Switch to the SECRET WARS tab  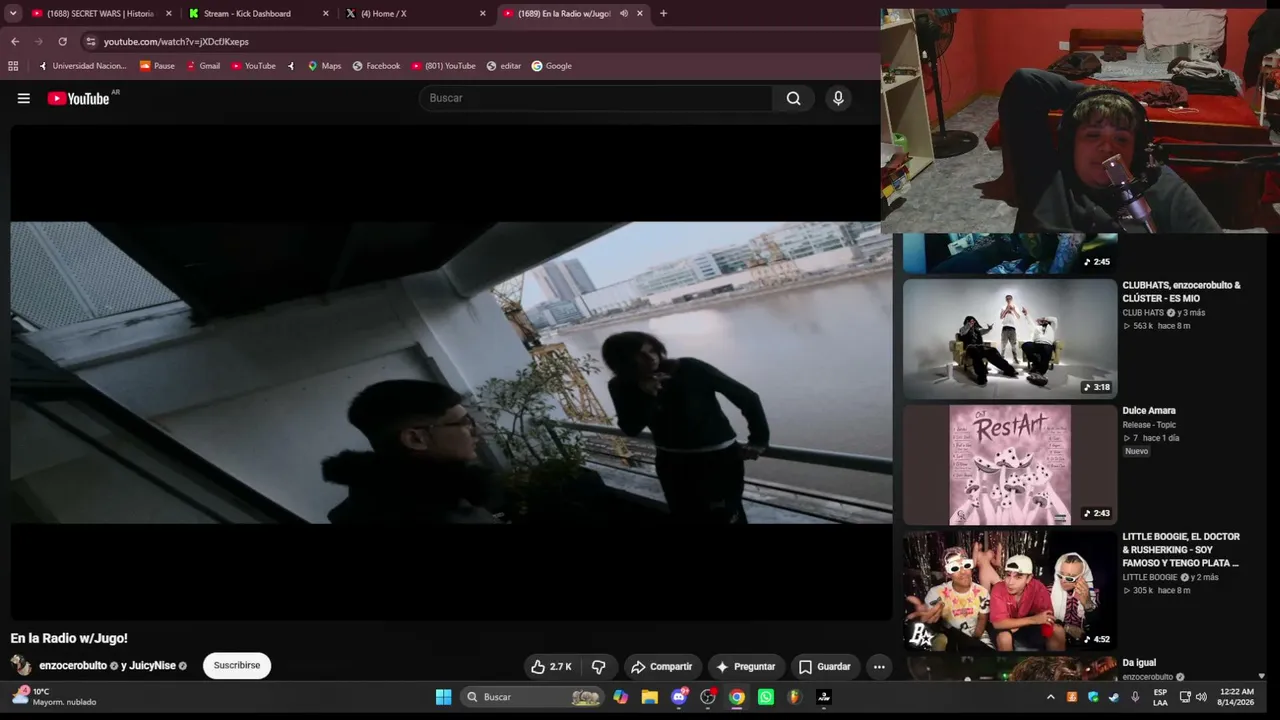[x=99, y=14]
